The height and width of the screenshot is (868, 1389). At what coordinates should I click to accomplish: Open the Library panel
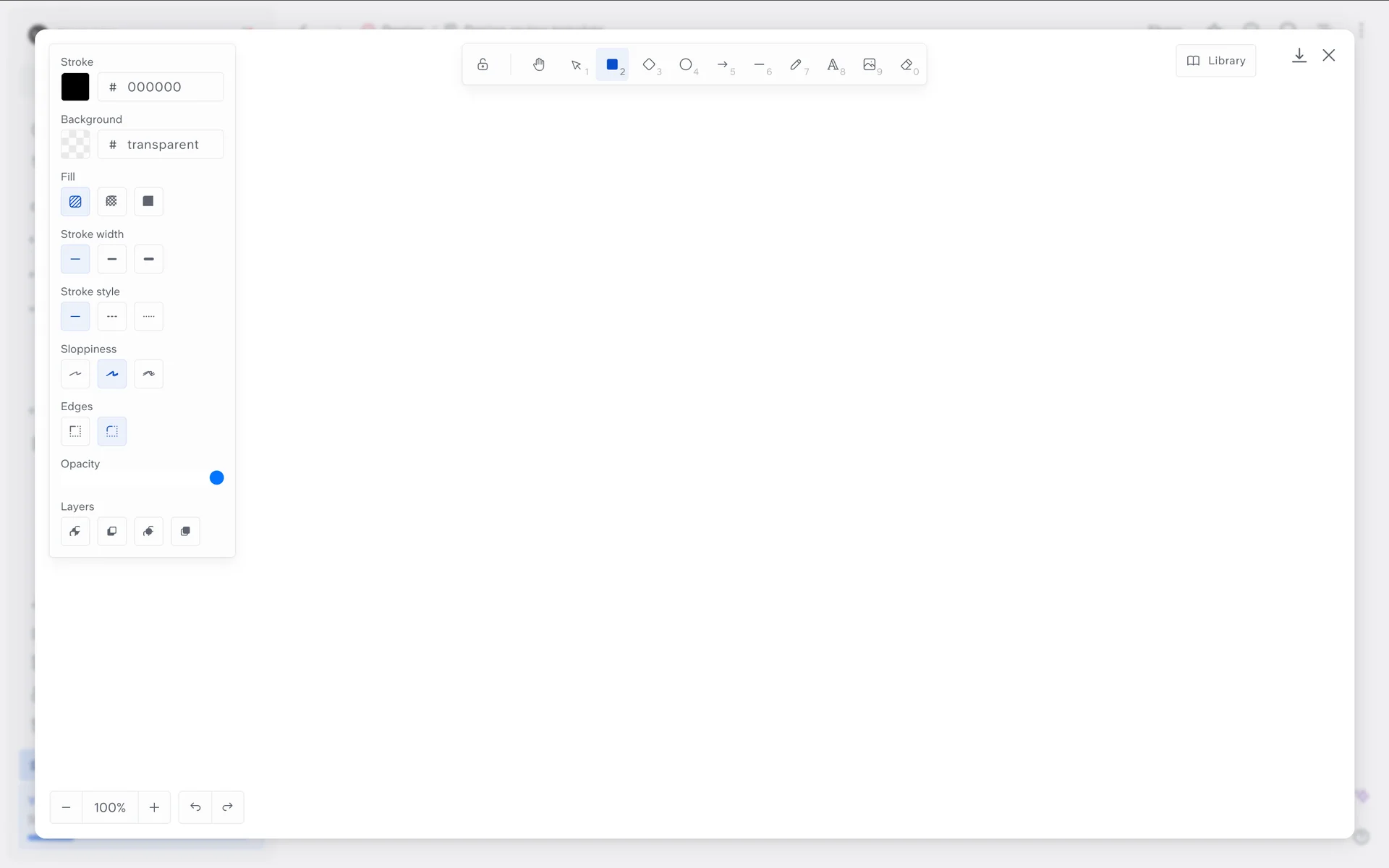tap(1216, 61)
